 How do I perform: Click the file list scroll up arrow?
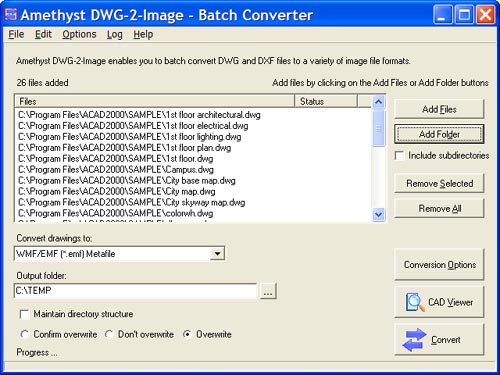378,102
